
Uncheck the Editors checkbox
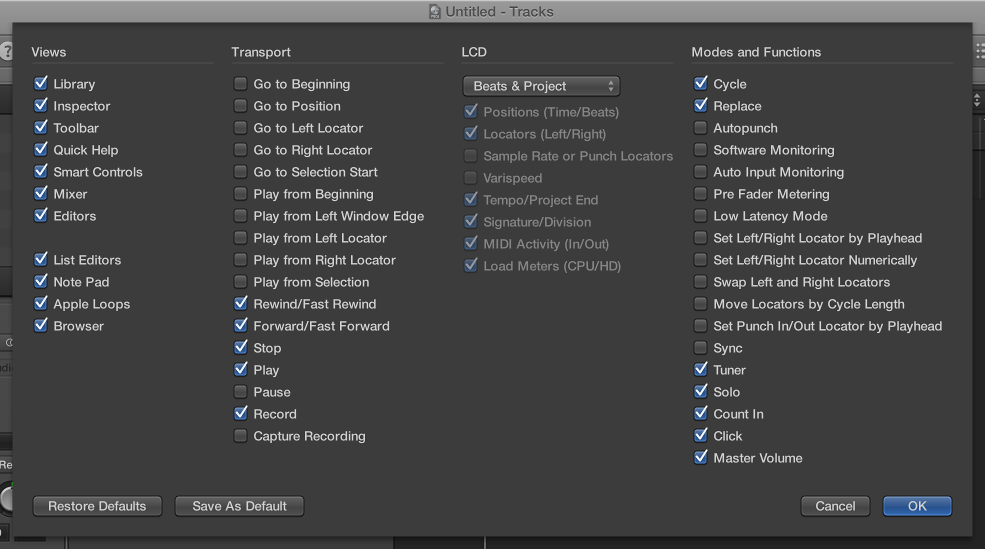coord(41,216)
